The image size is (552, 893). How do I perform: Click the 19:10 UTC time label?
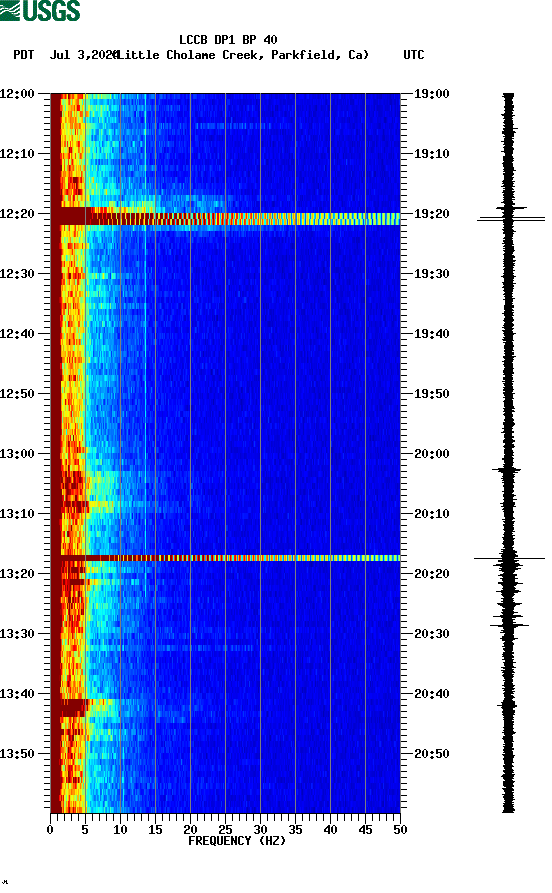432,154
